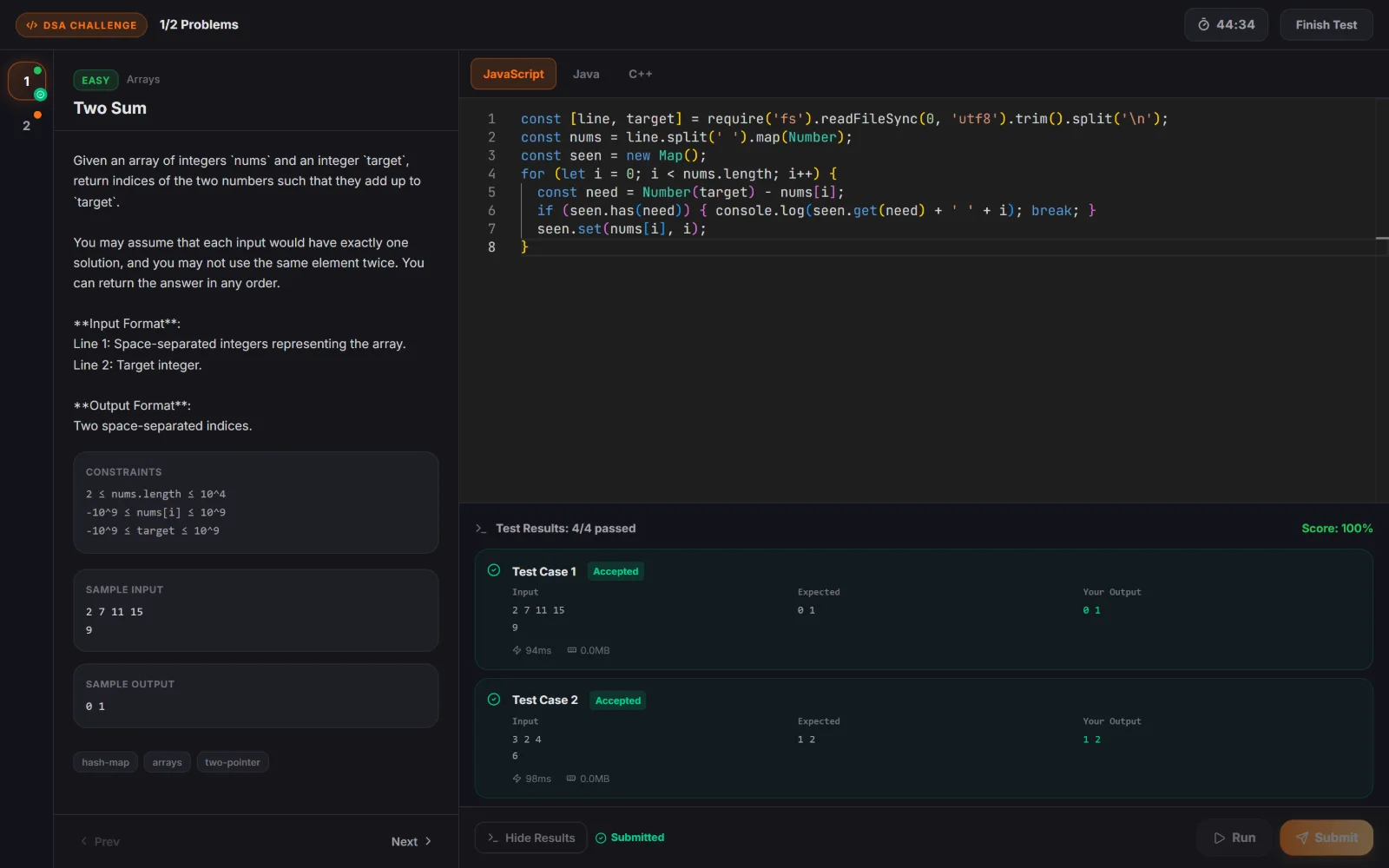Click the arrays tag
1389x868 pixels.
[x=167, y=762]
